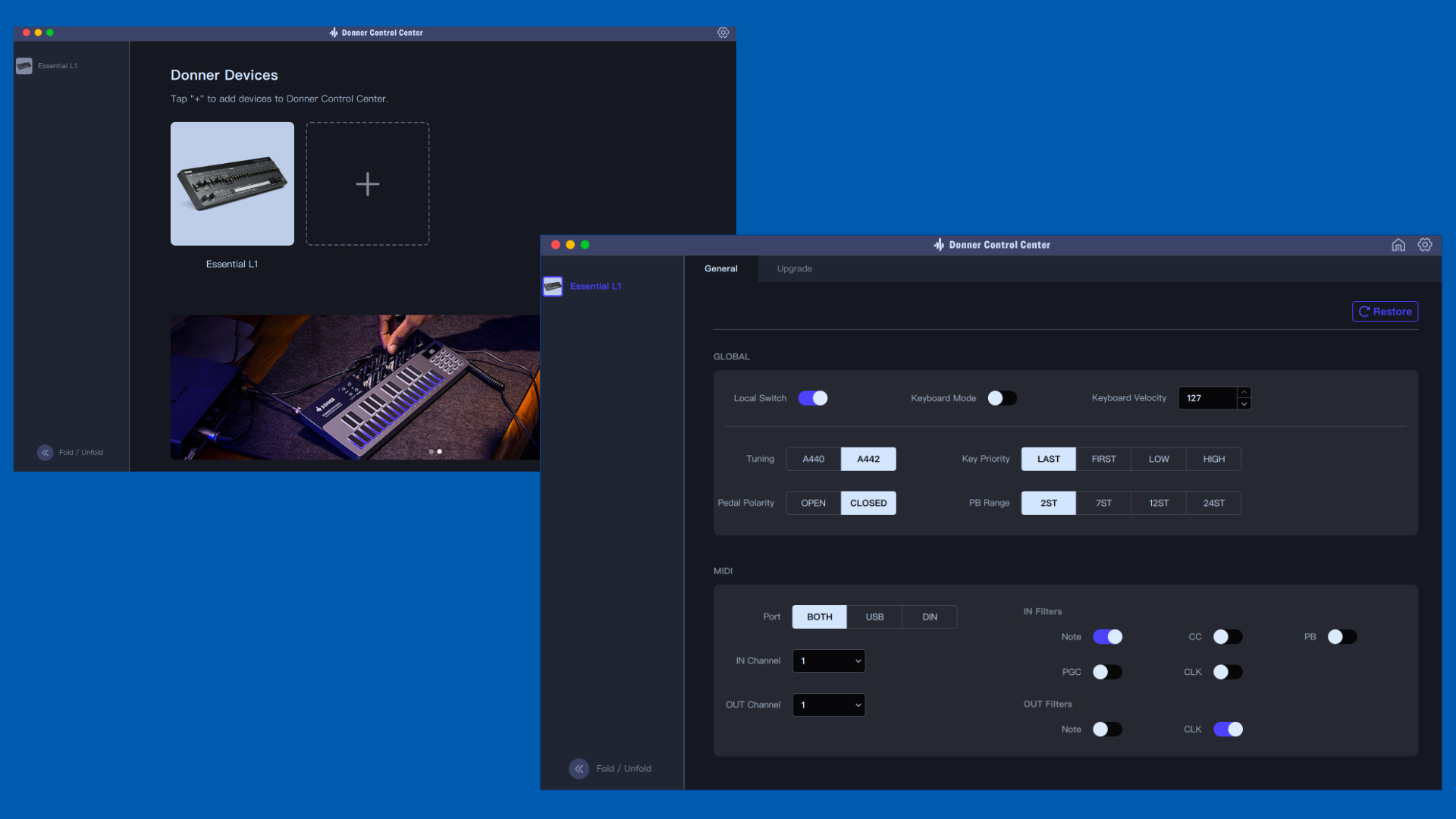Select the General tab

point(720,268)
